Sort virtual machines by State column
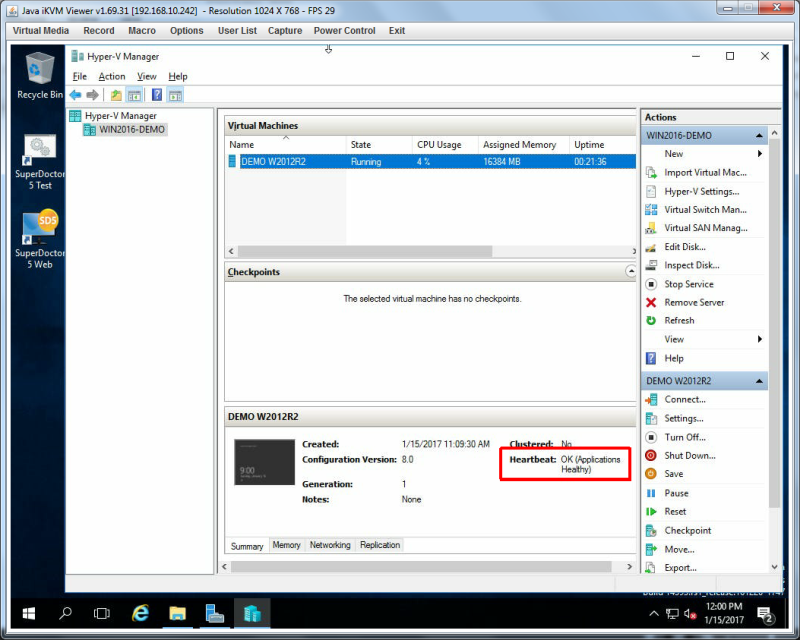 379,145
